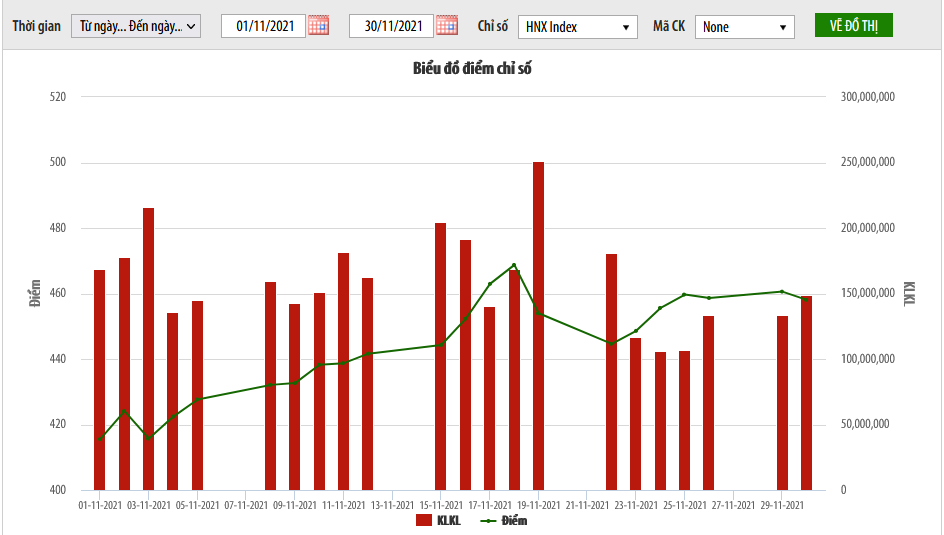Screen dimensions: 944x535
Task: Click the red KLKL legend swatch
Action: (423, 520)
